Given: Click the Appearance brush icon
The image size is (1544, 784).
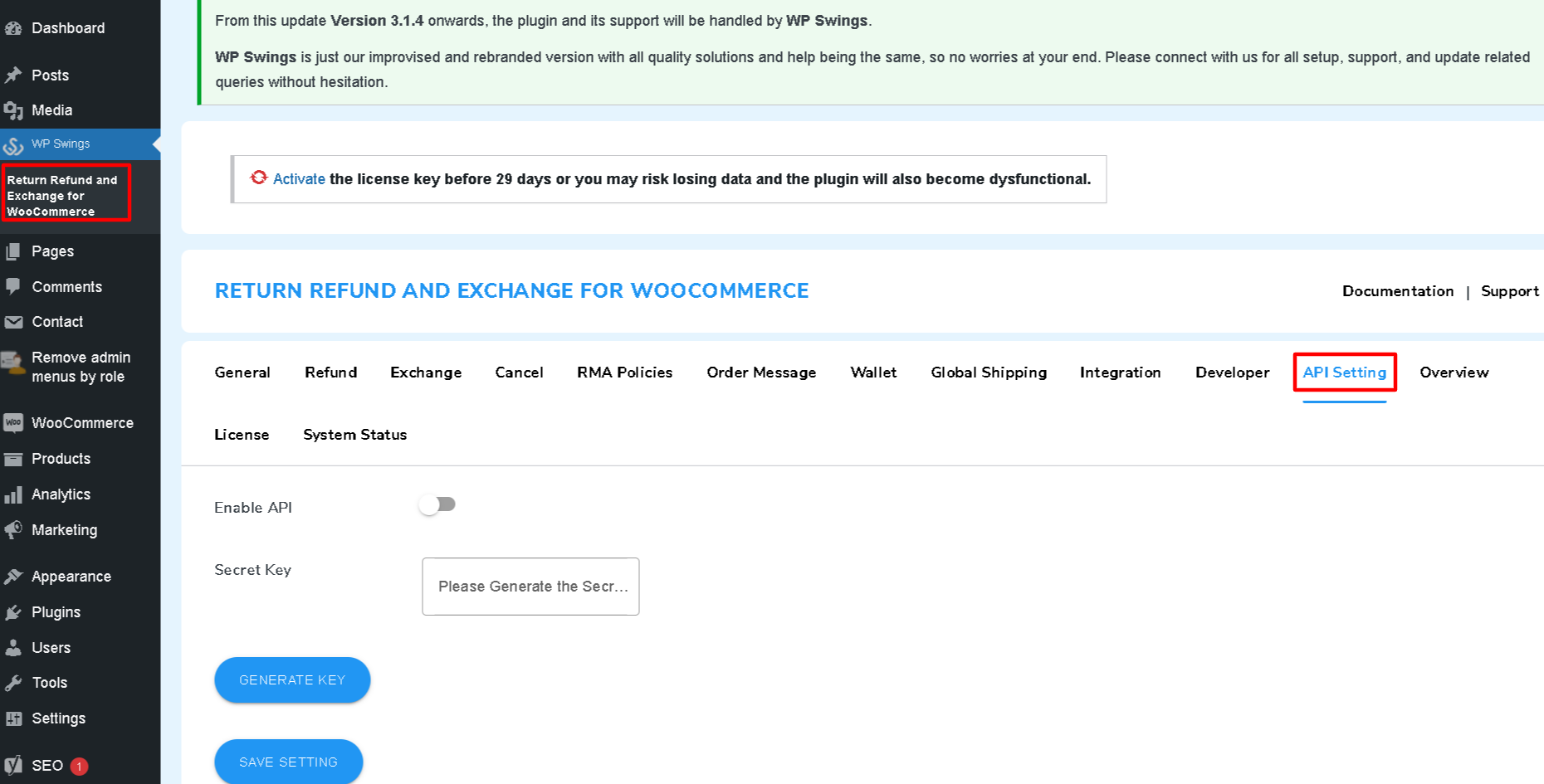Looking at the screenshot, I should [x=13, y=577].
